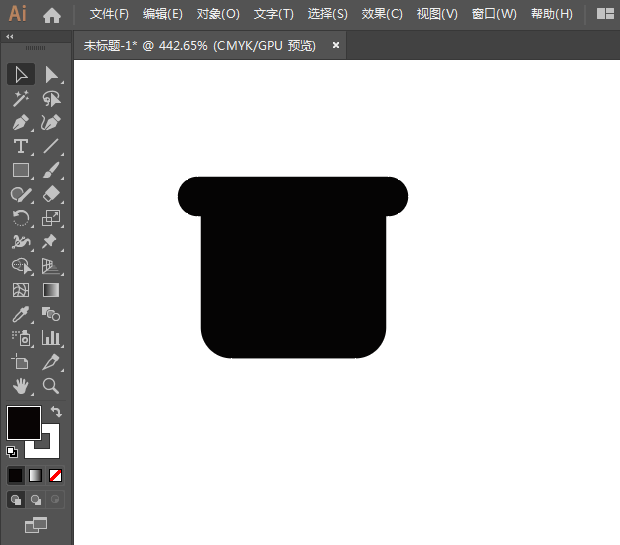Enable Draw Behind mode
The width and height of the screenshot is (620, 545).
click(36, 499)
